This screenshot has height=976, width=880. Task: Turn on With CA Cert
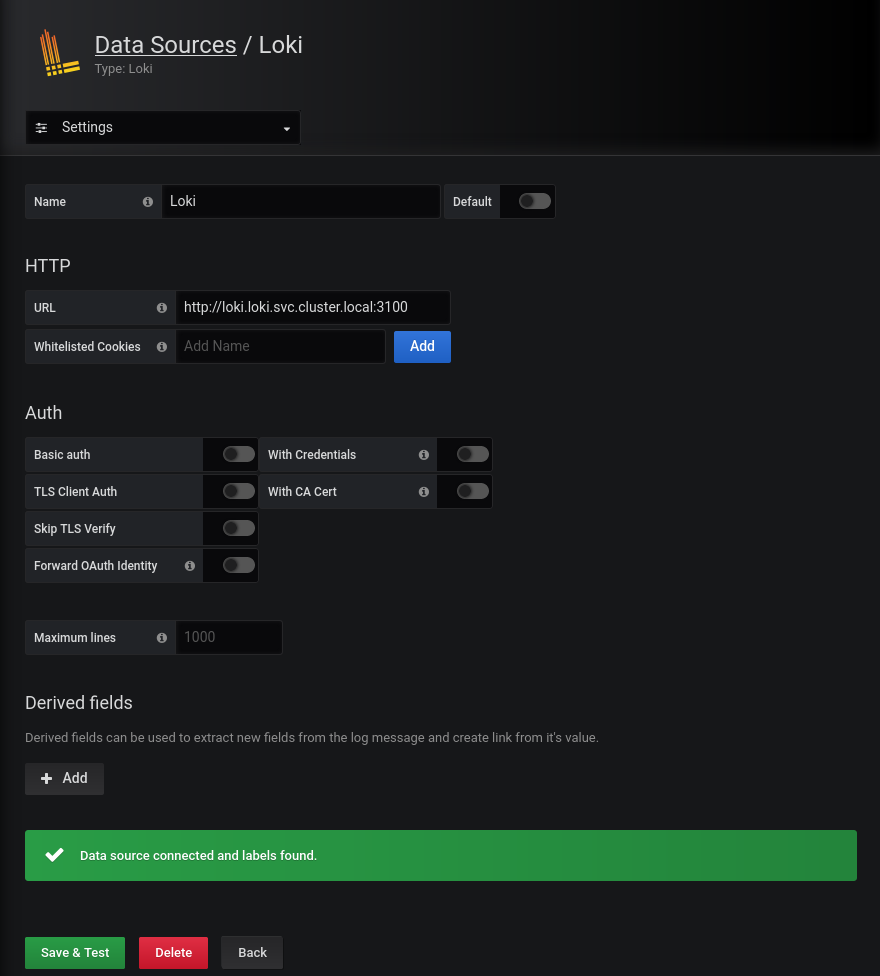[473, 491]
